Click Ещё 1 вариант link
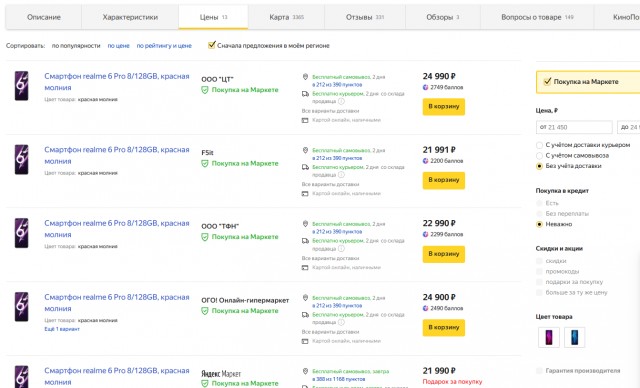The height and width of the screenshot is (388, 640). pos(62,329)
